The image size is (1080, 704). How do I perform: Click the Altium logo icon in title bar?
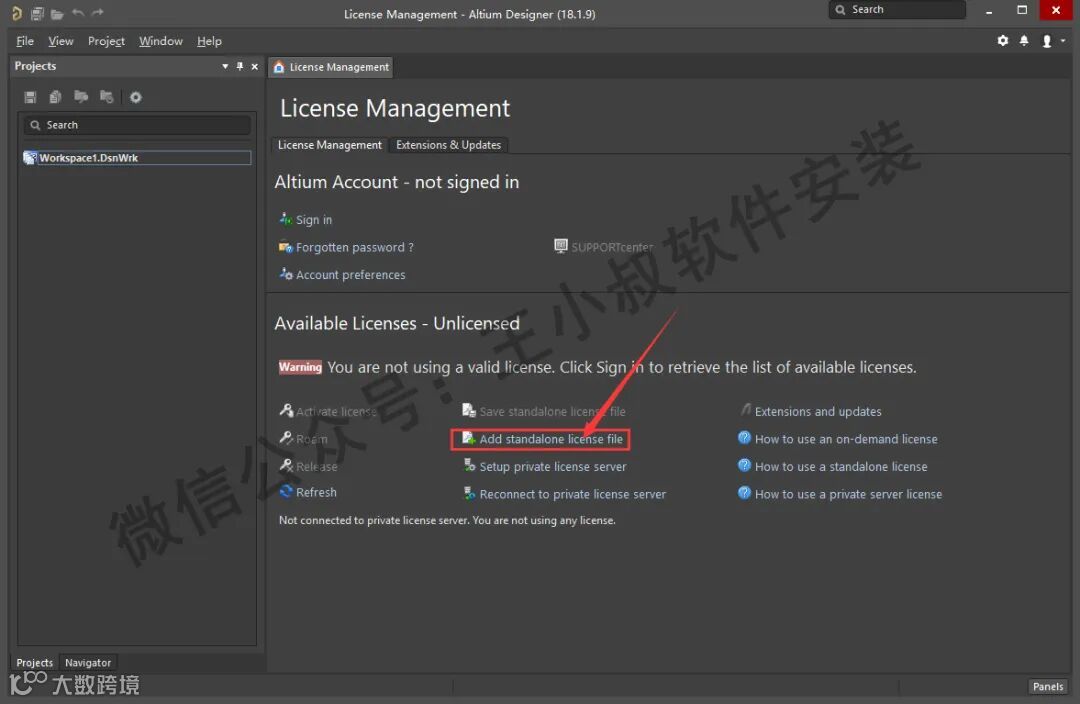17,13
